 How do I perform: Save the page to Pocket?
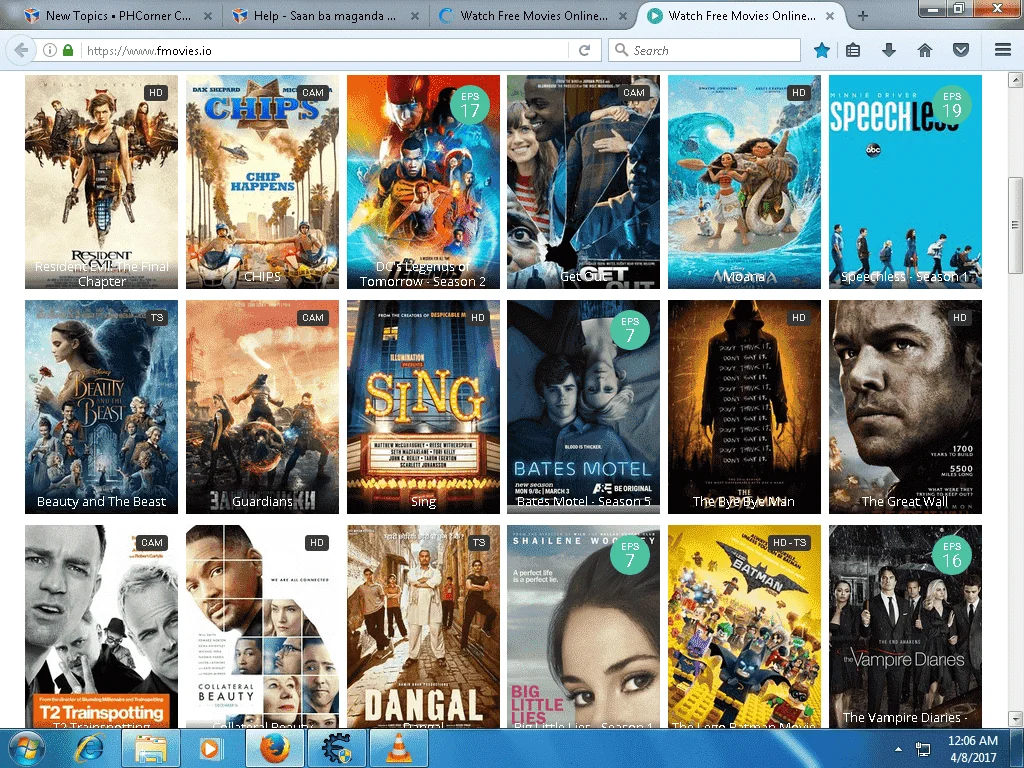(961, 50)
